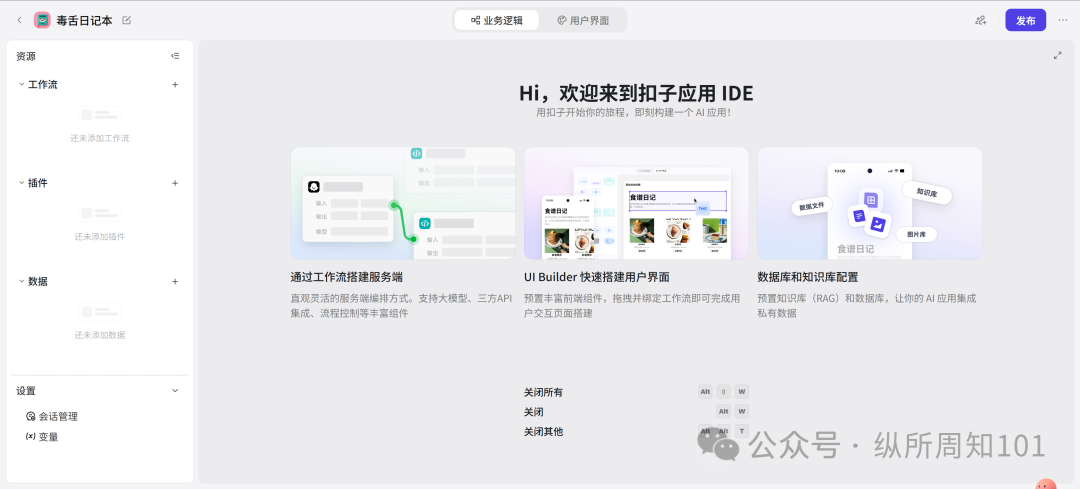
Task: Click the 关闭其他 shortcut entry
Action: click(x=636, y=432)
